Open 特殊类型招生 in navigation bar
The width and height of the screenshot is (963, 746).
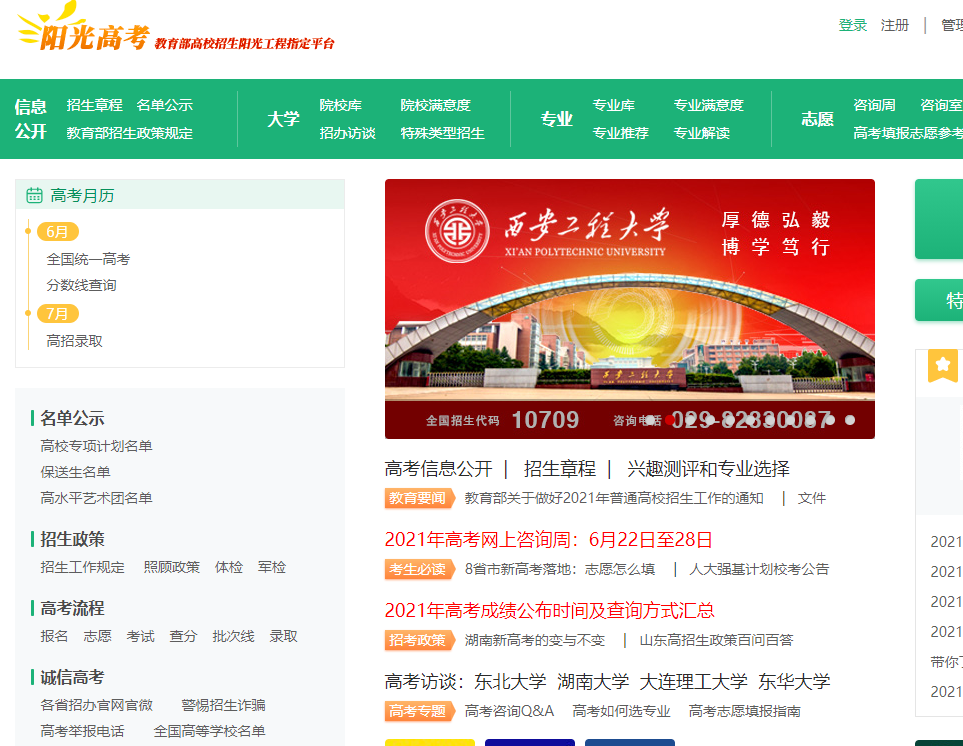tap(442, 133)
